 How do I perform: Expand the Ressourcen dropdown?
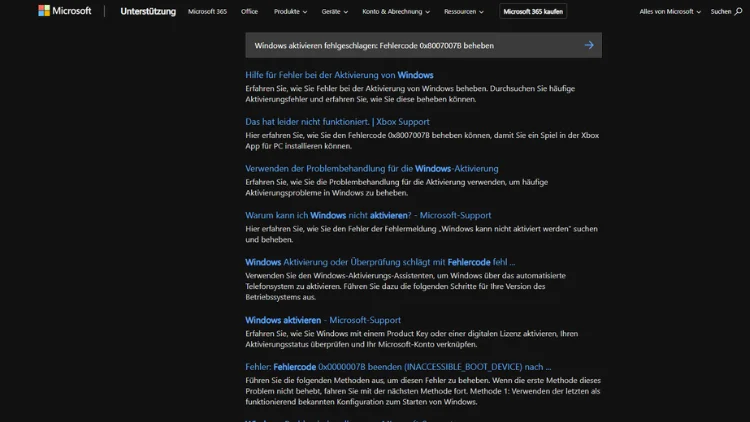coord(463,11)
